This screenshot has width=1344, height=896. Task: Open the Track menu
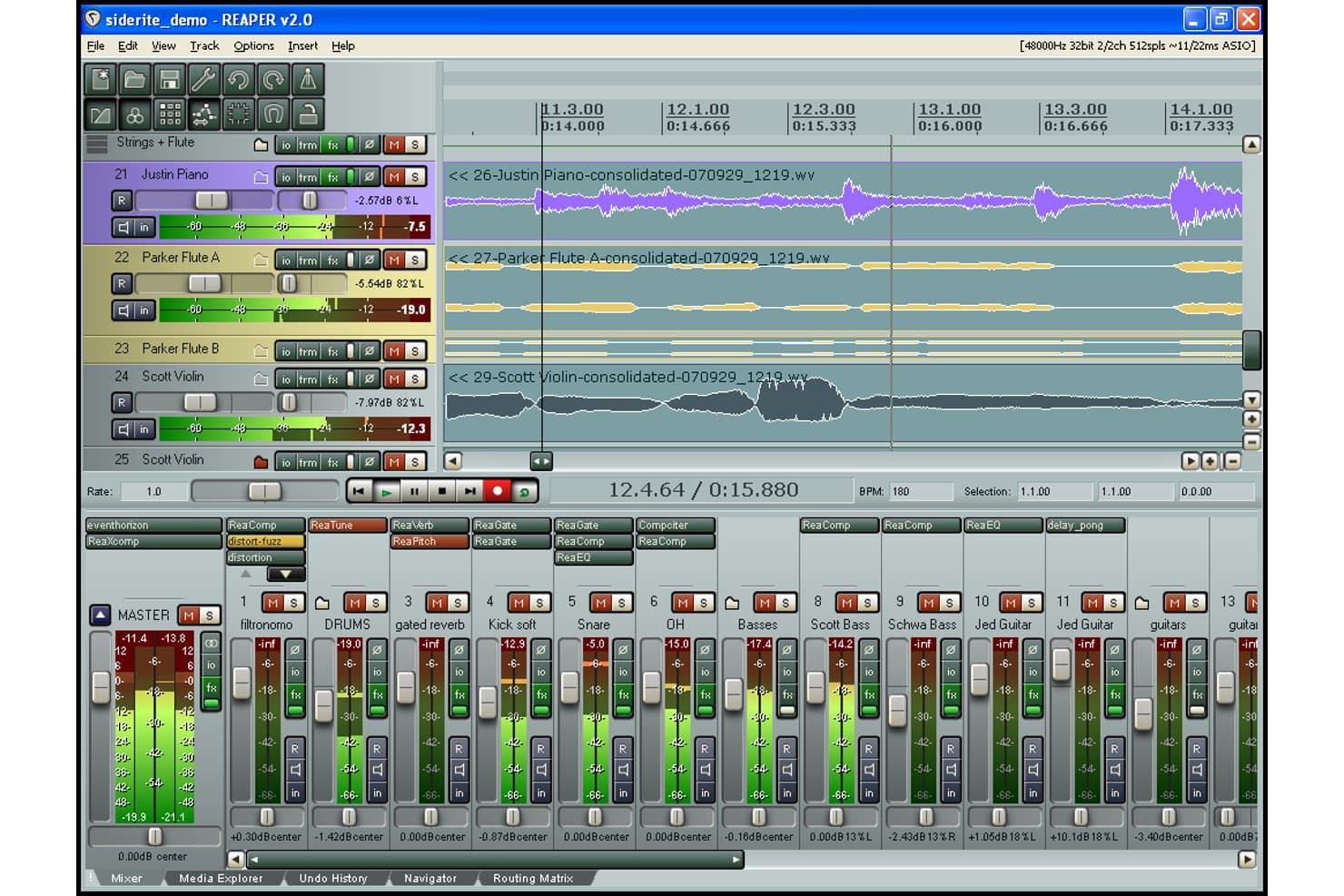[x=204, y=45]
